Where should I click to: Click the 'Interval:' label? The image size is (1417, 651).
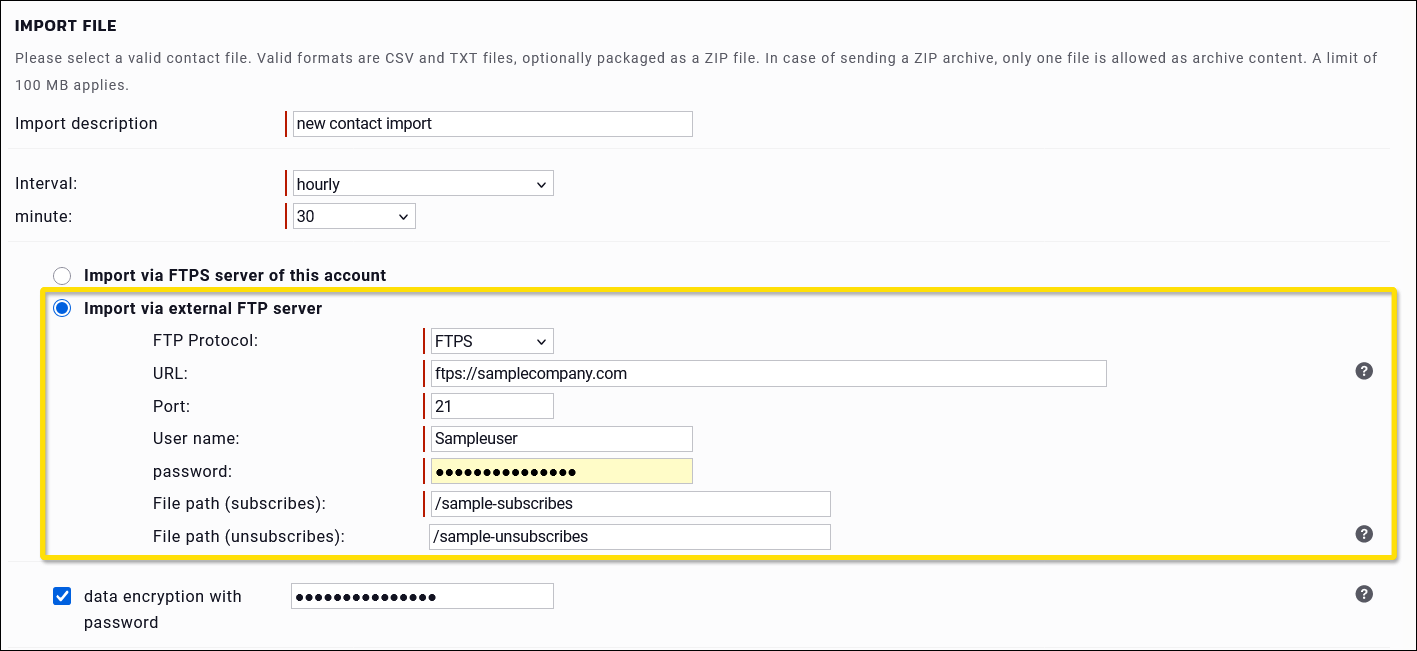point(46,184)
